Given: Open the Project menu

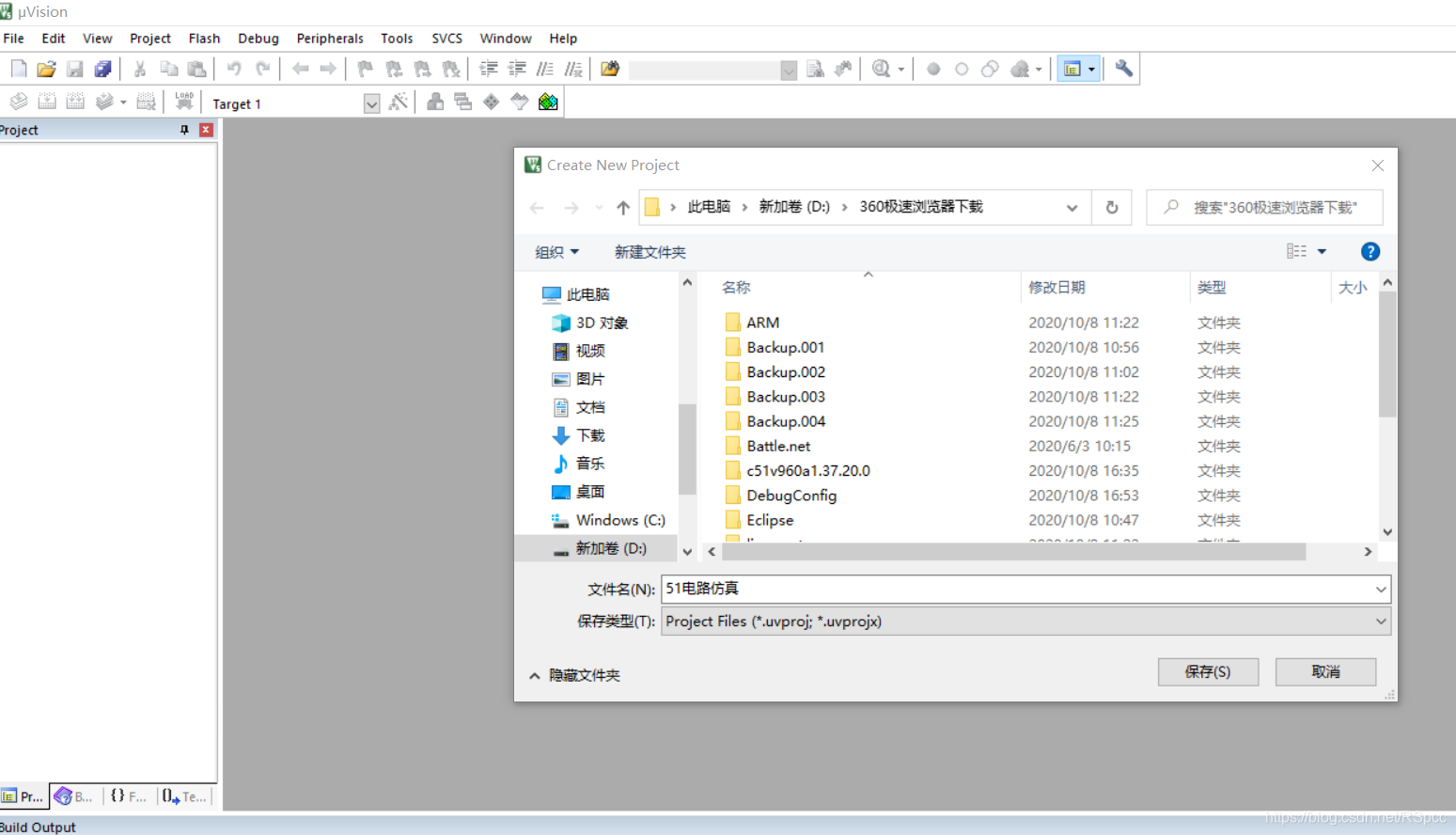Looking at the screenshot, I should (x=150, y=39).
